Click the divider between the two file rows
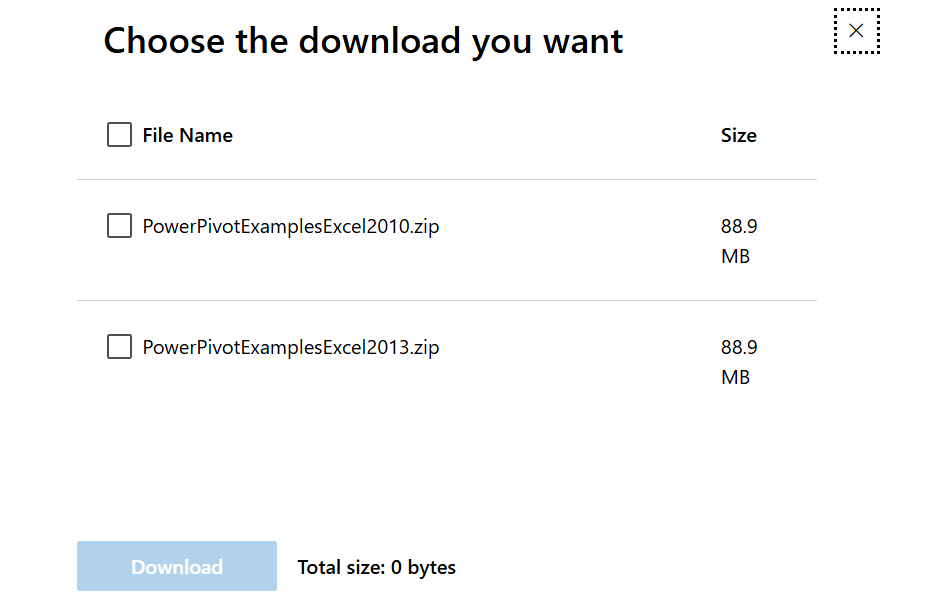 [x=447, y=300]
